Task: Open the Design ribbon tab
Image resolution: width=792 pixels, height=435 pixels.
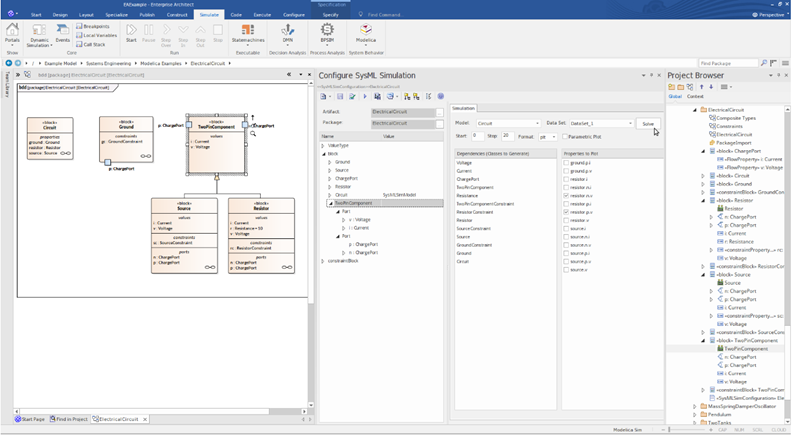Action: point(60,15)
